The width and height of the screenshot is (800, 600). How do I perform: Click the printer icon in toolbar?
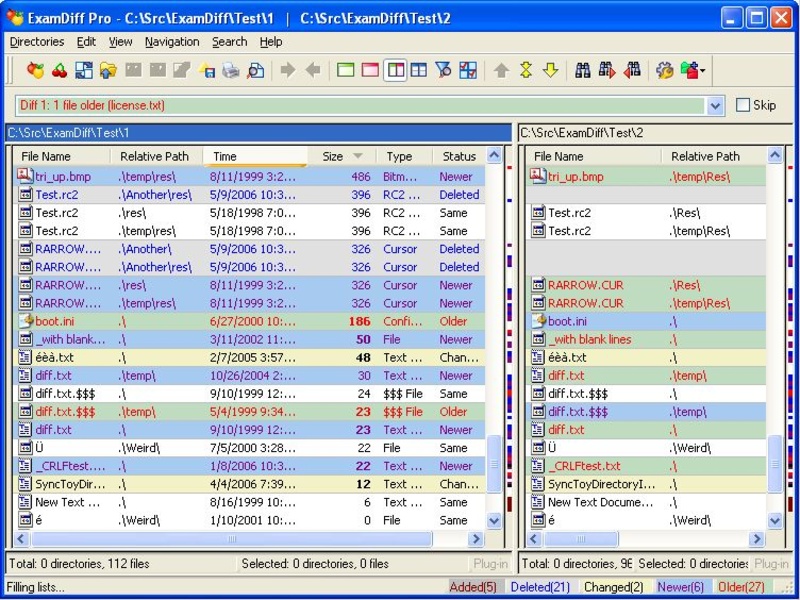coord(231,70)
